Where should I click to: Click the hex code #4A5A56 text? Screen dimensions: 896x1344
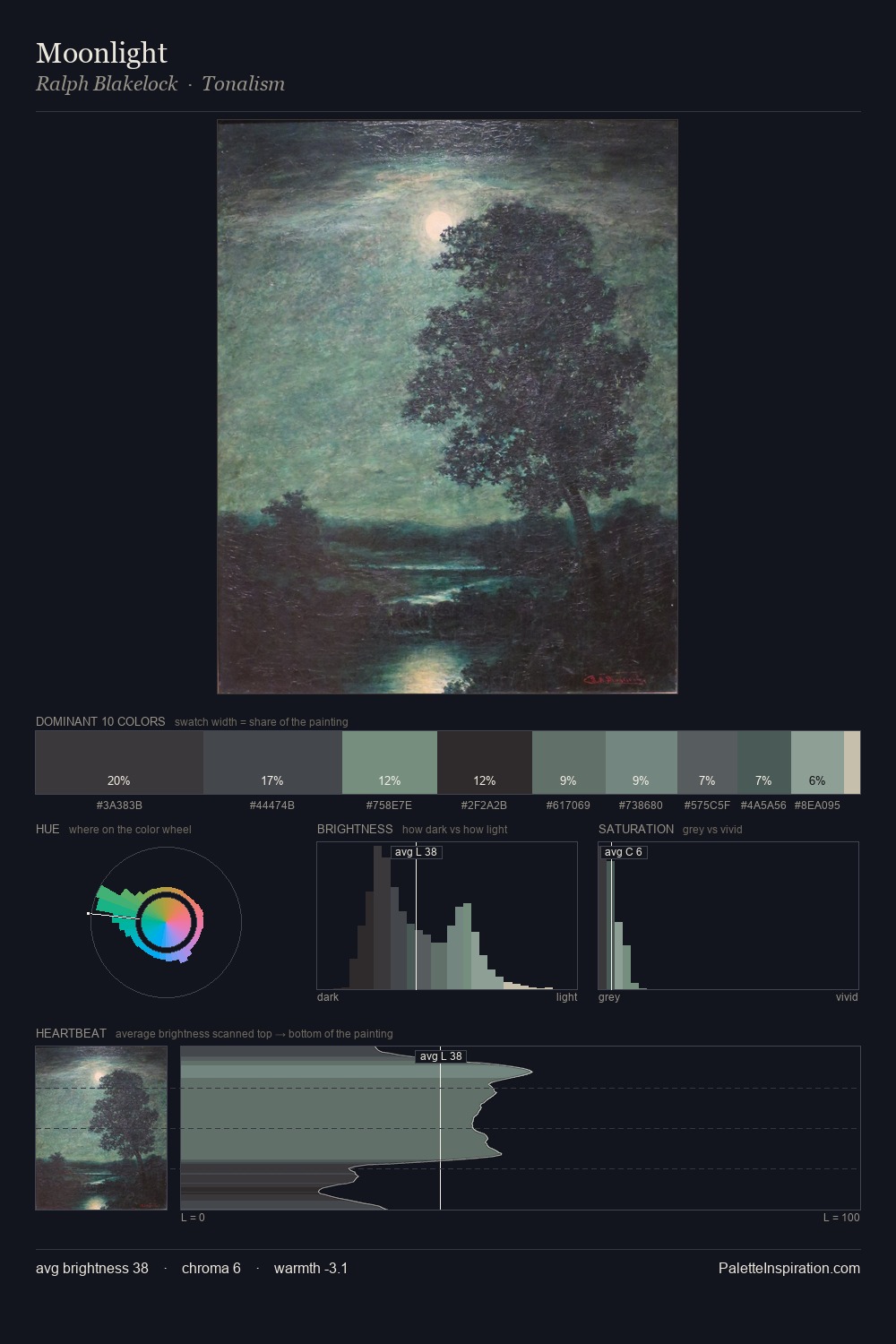[x=763, y=806]
